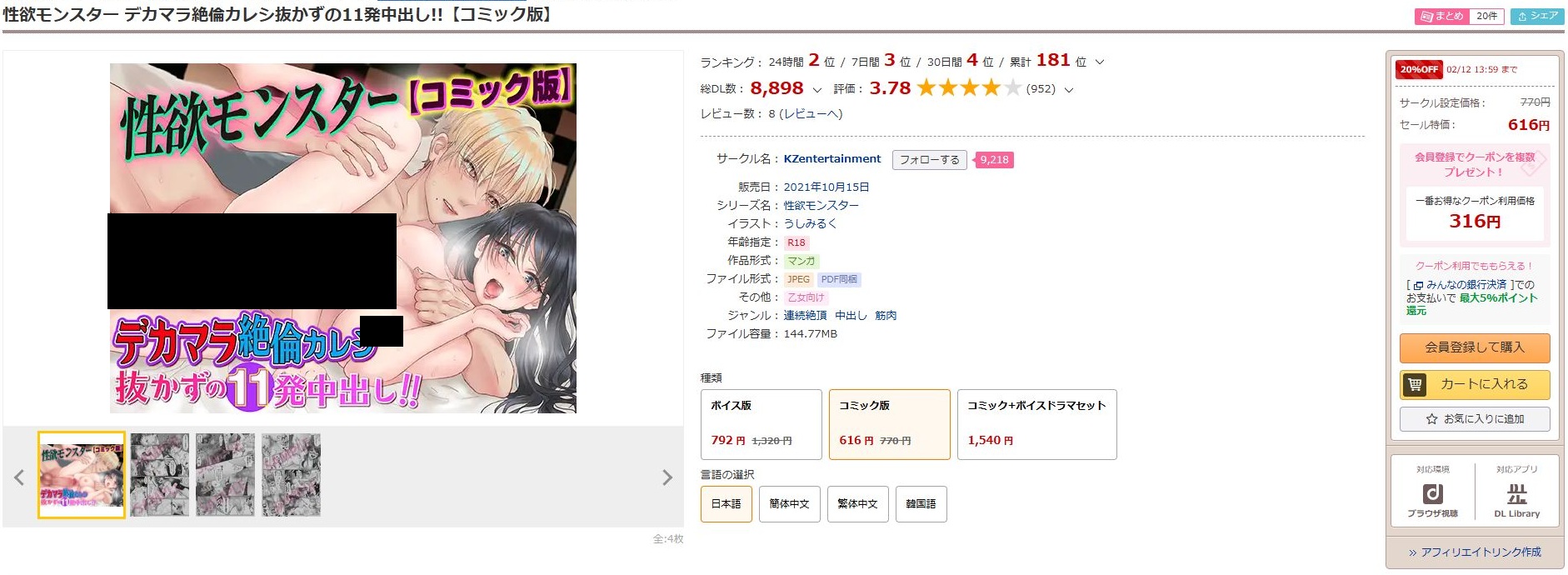Select 日本語 language option
This screenshot has width=1568, height=575.
726,504
